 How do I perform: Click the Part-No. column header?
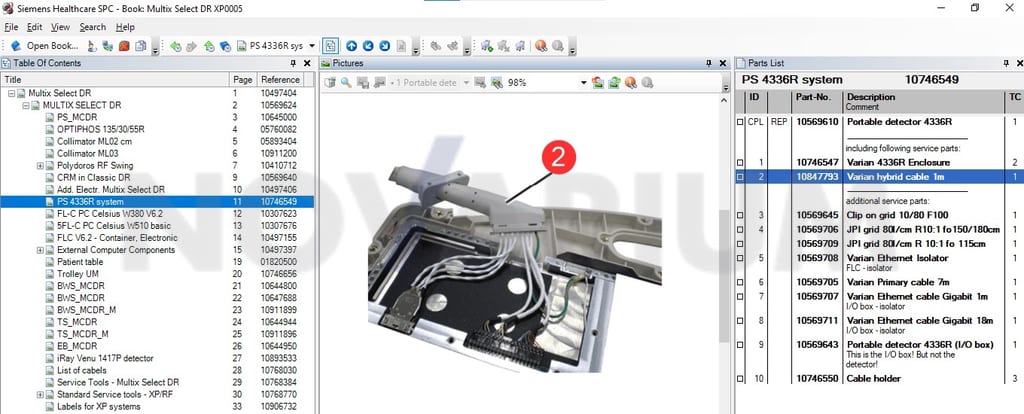pos(816,101)
